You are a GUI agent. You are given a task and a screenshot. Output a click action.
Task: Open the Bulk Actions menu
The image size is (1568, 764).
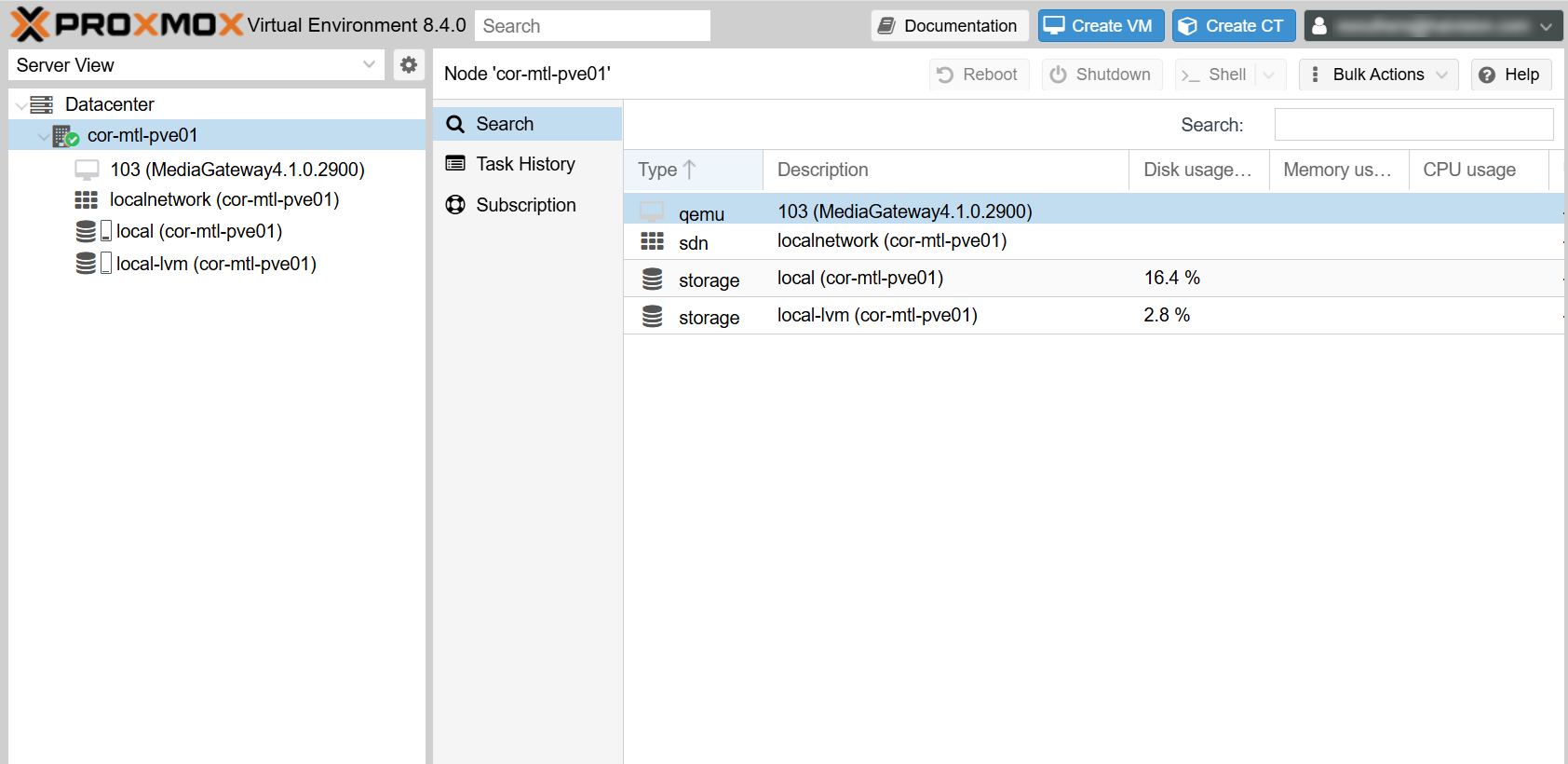[1378, 75]
